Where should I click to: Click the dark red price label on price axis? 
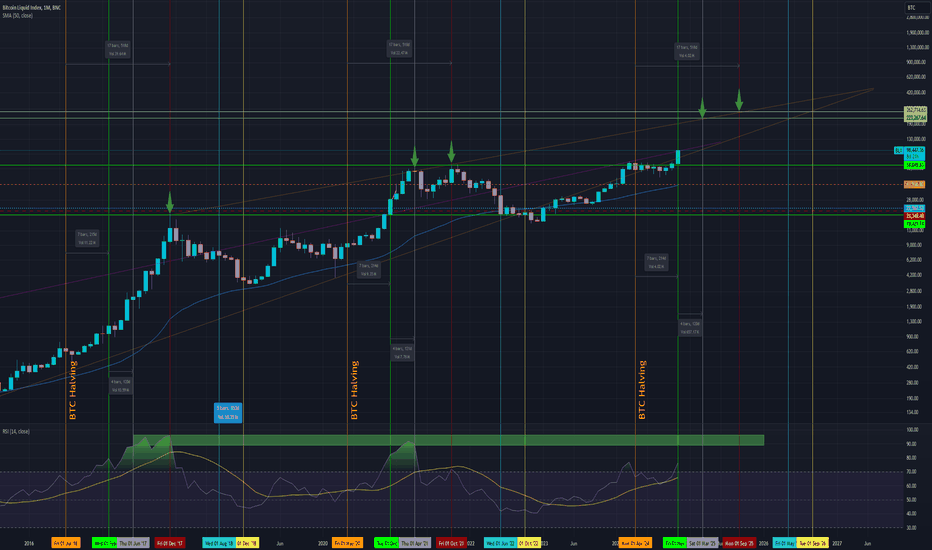[x=915, y=216]
